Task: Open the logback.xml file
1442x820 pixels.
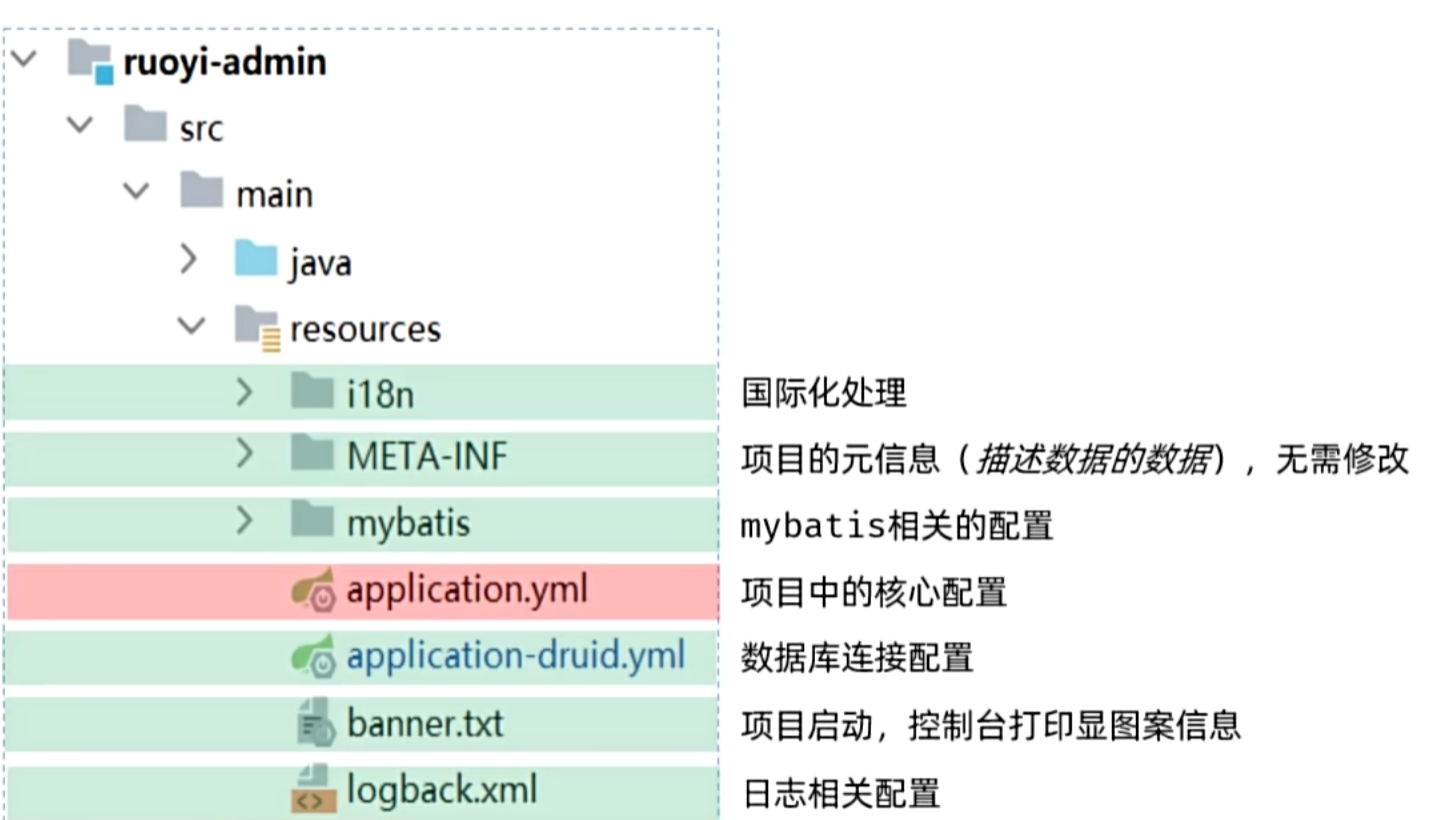Action: point(442,790)
